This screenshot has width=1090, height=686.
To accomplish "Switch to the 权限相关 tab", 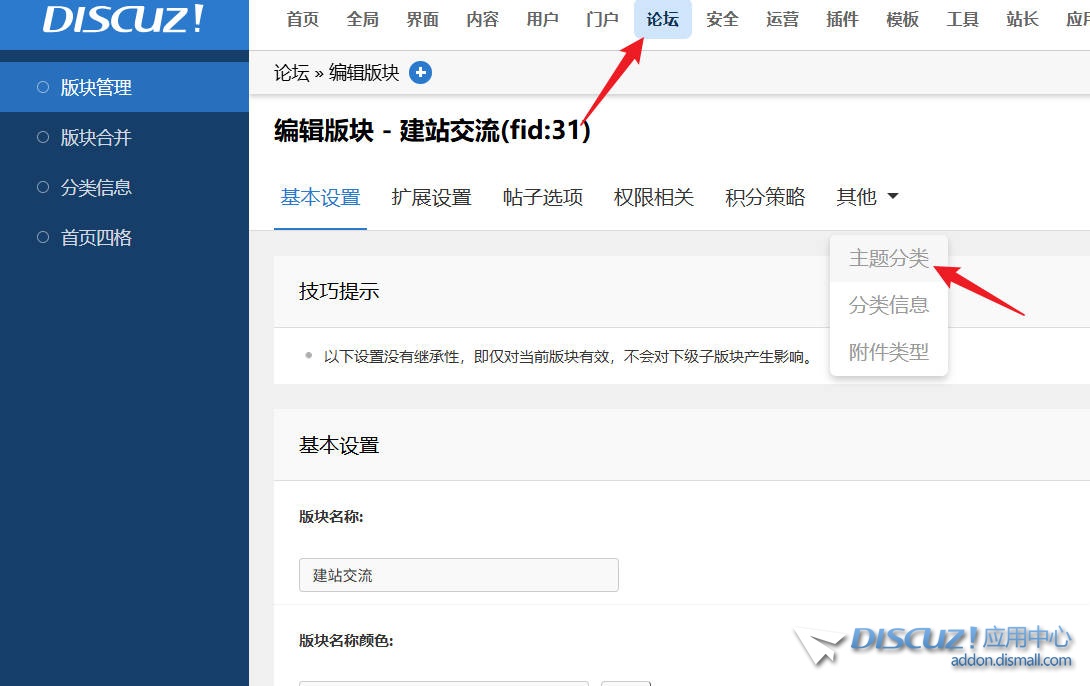I will [x=653, y=197].
